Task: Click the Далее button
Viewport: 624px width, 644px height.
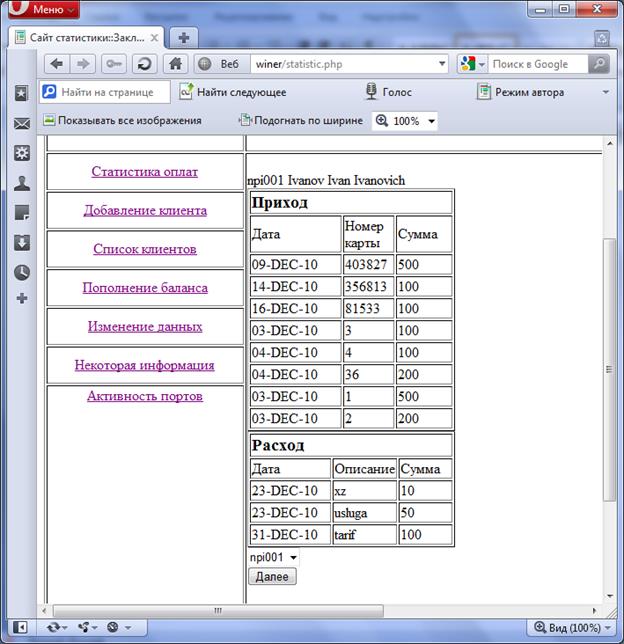Action: pos(272,577)
